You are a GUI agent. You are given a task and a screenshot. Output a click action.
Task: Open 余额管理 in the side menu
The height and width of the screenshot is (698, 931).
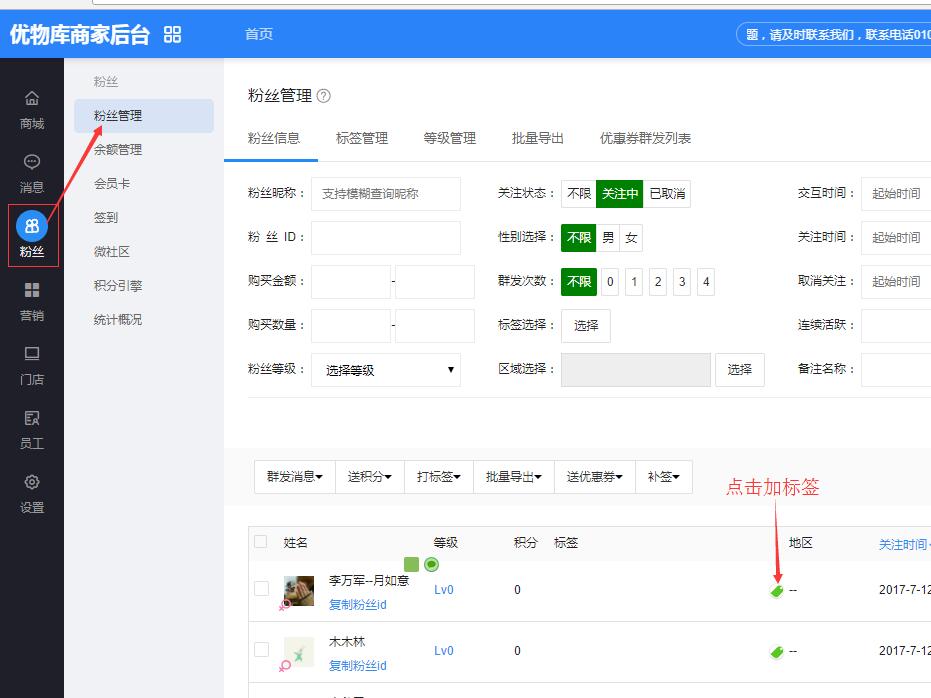coord(118,150)
